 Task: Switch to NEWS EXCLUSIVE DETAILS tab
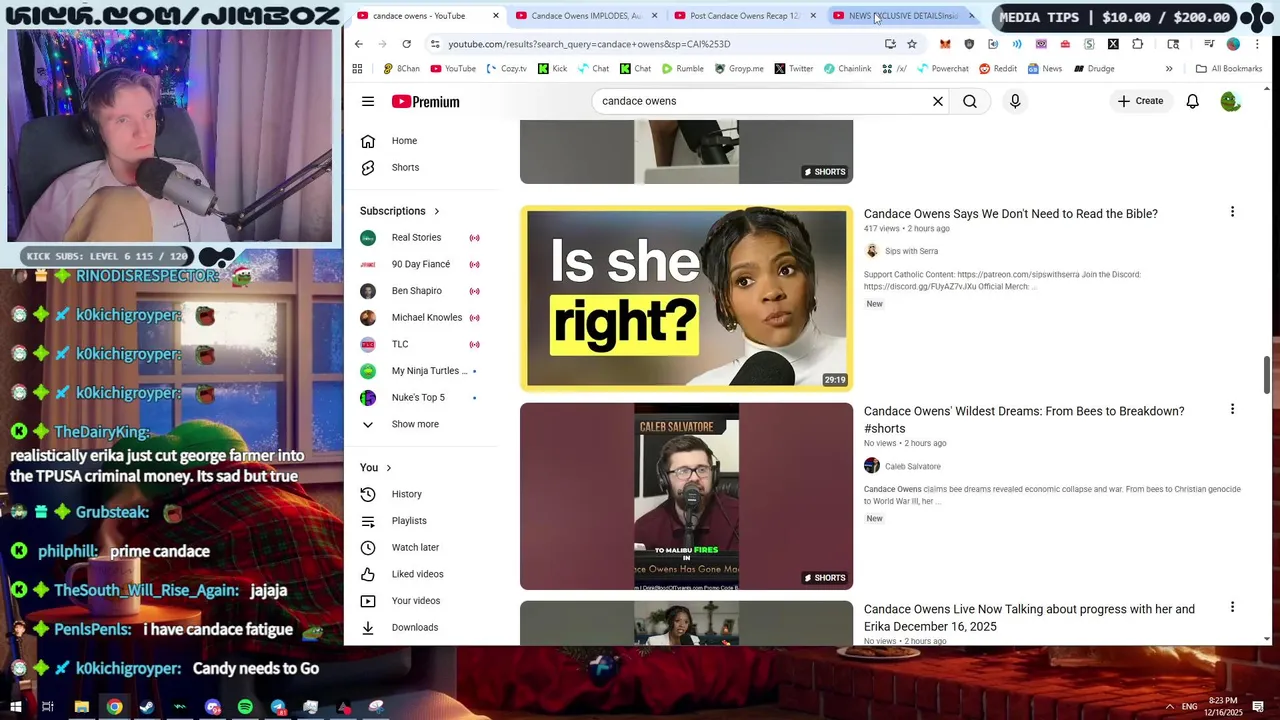903,16
